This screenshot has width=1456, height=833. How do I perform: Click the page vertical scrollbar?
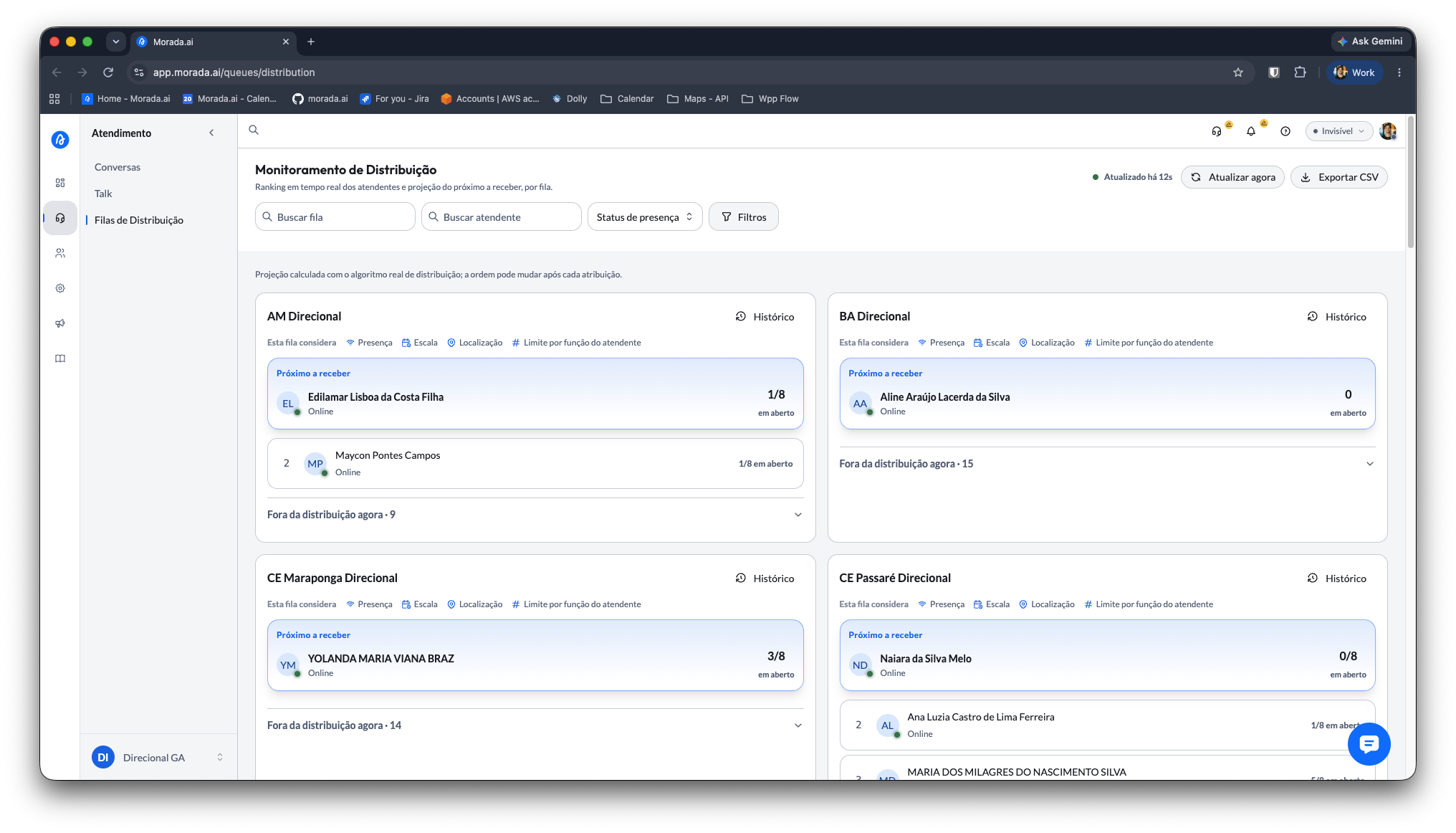coord(1410,183)
